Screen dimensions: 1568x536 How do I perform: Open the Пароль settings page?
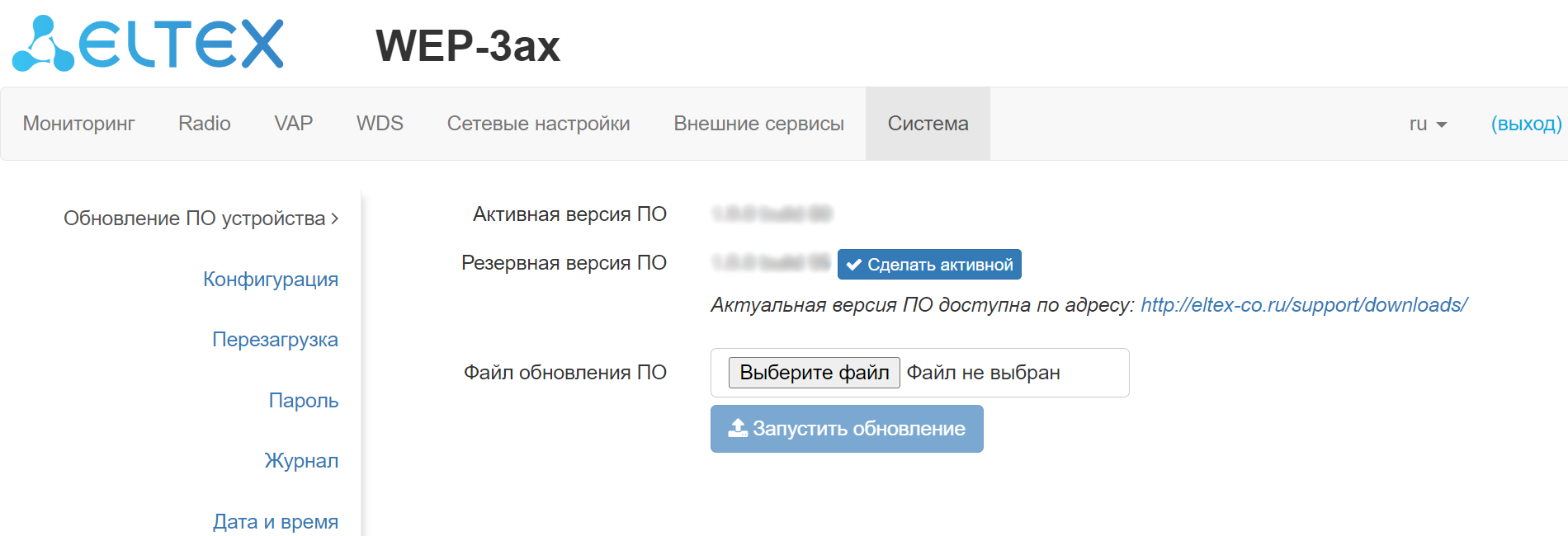pos(303,401)
